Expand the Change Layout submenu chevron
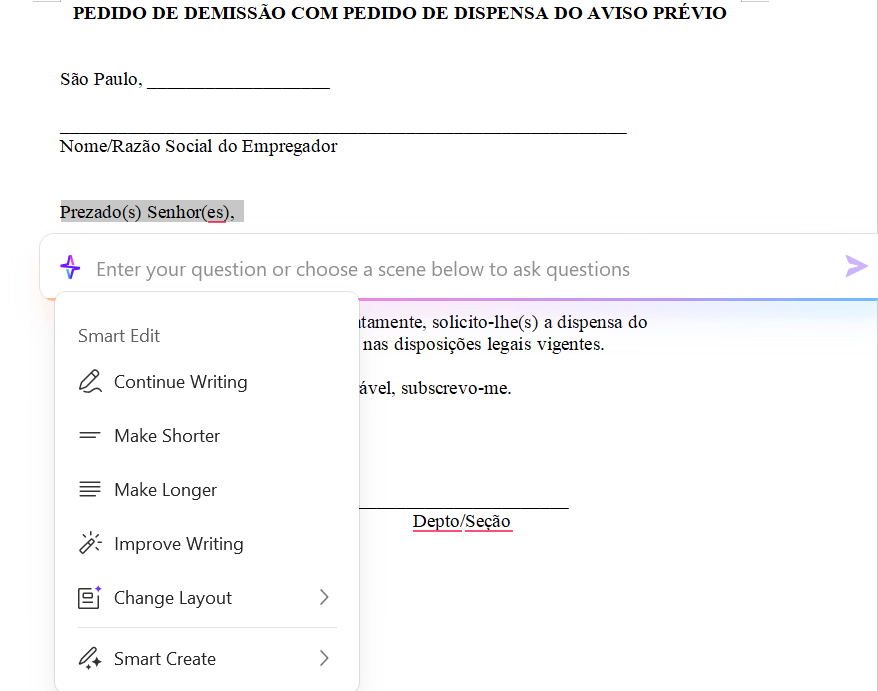This screenshot has height=691, width=878. tap(323, 597)
